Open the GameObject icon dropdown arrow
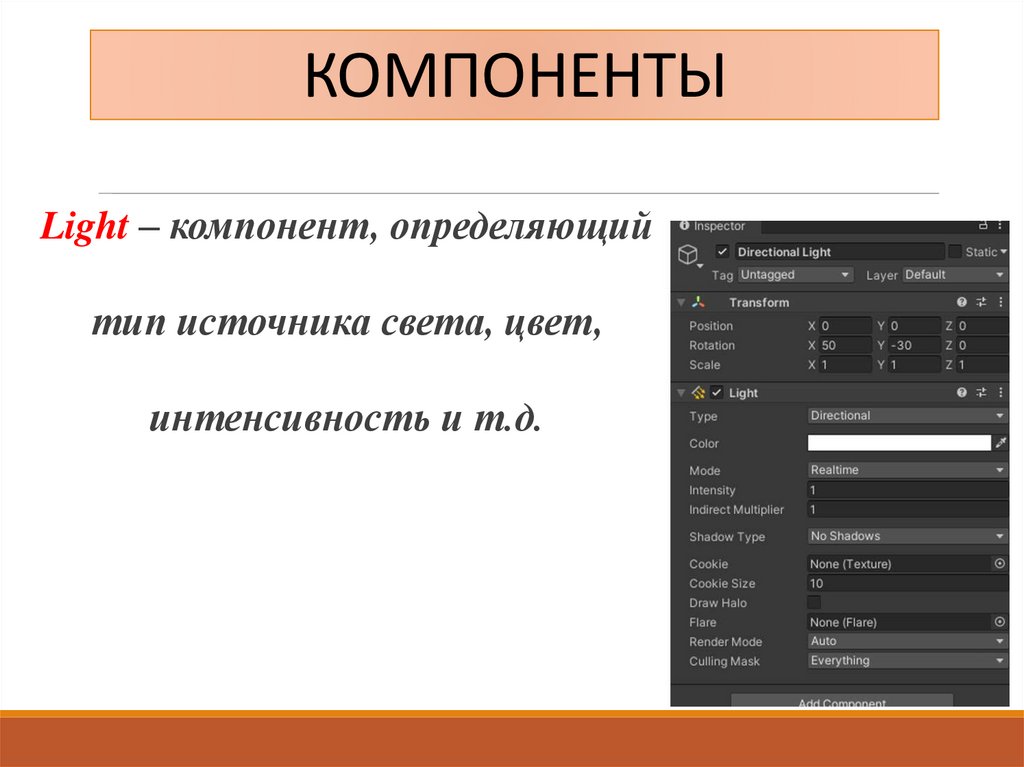1024x767 pixels. coord(700,266)
